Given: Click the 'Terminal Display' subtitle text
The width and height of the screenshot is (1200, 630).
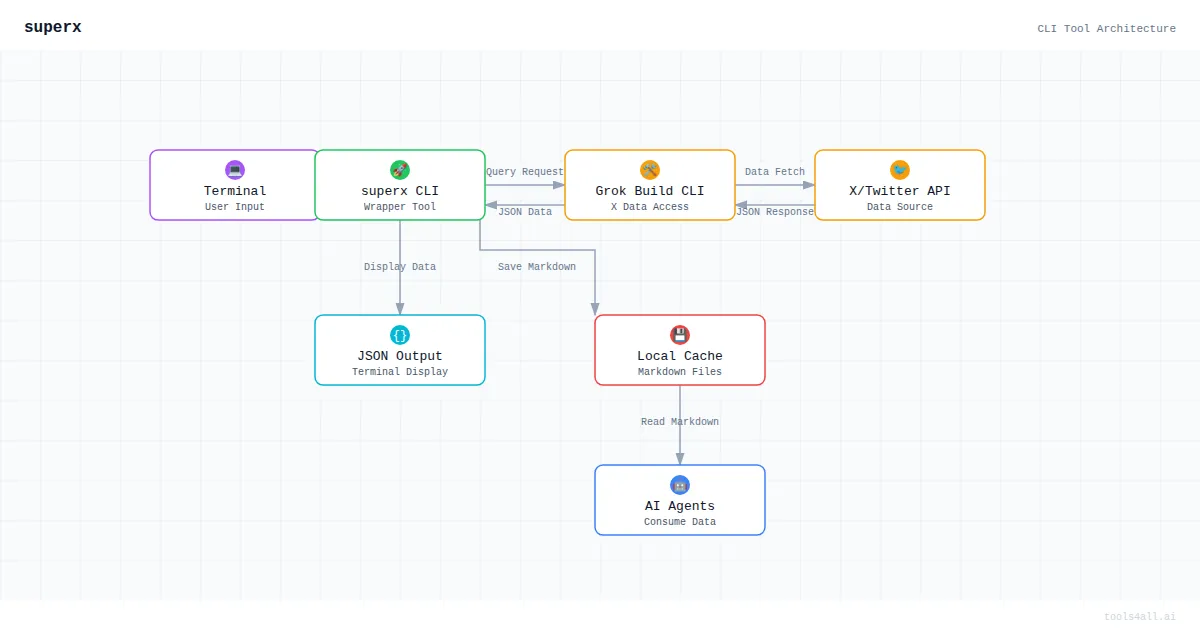Looking at the screenshot, I should pos(400,372).
